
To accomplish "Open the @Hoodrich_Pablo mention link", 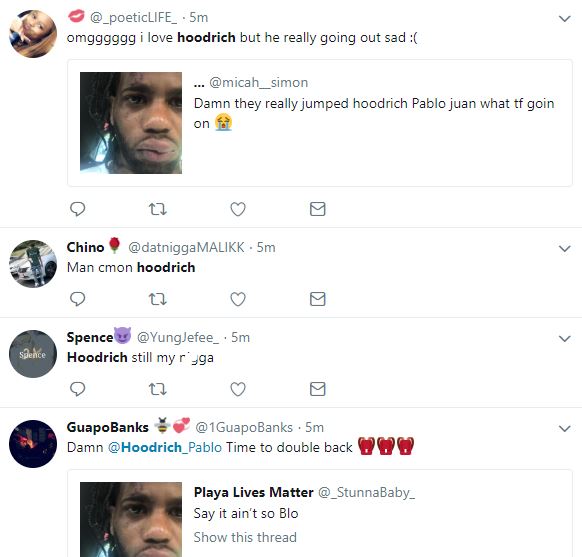I will 165,448.
